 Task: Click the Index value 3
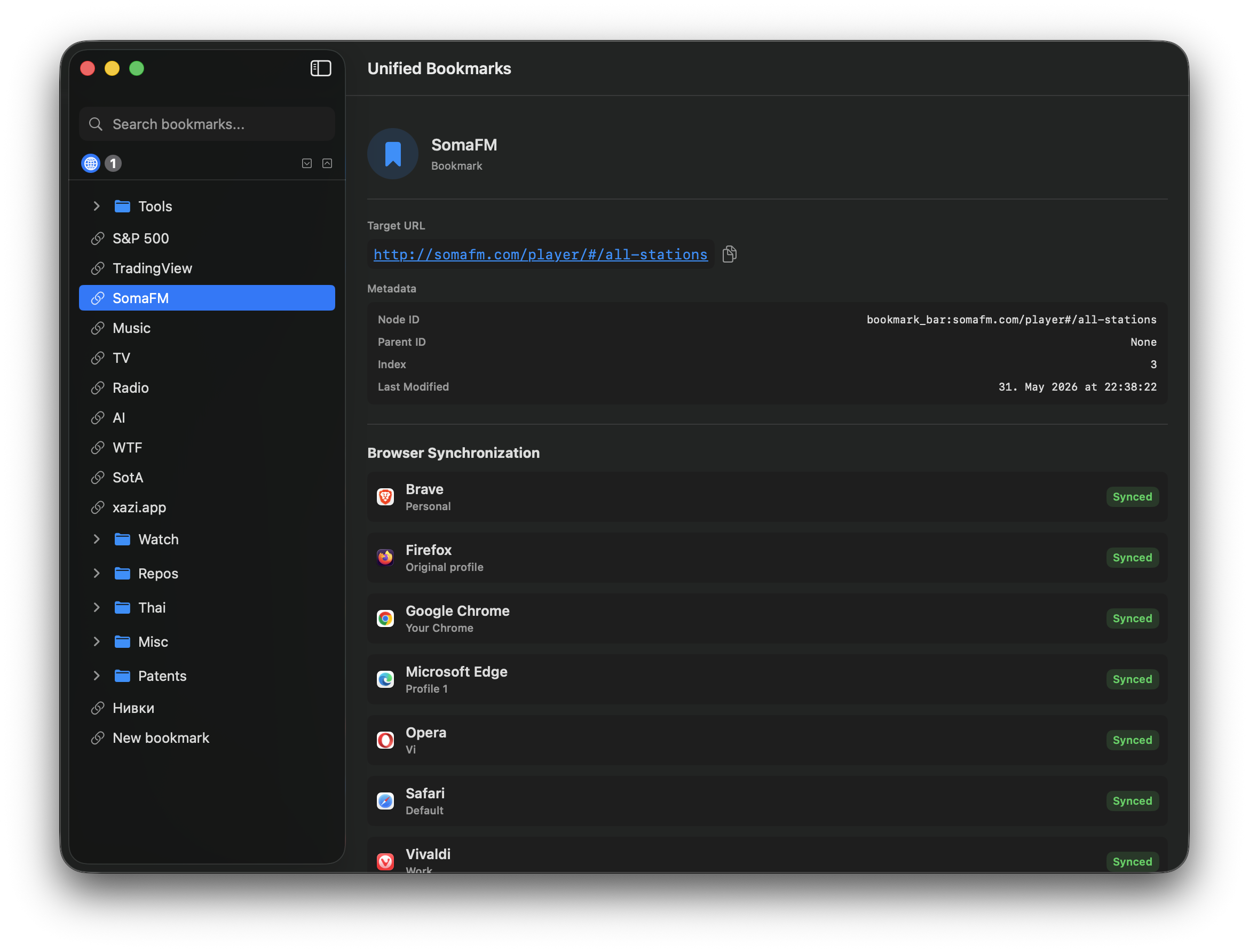click(1153, 365)
